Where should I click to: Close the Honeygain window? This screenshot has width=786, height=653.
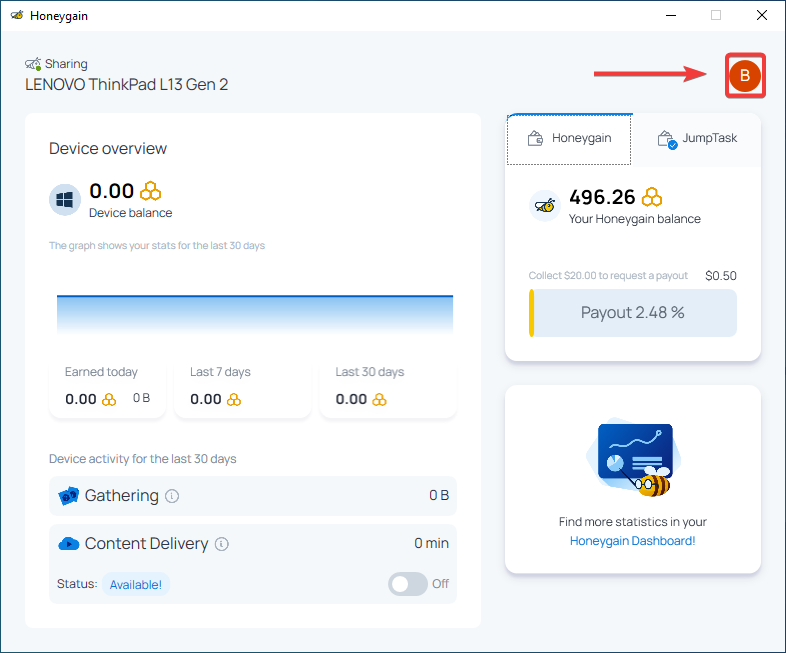coord(762,16)
